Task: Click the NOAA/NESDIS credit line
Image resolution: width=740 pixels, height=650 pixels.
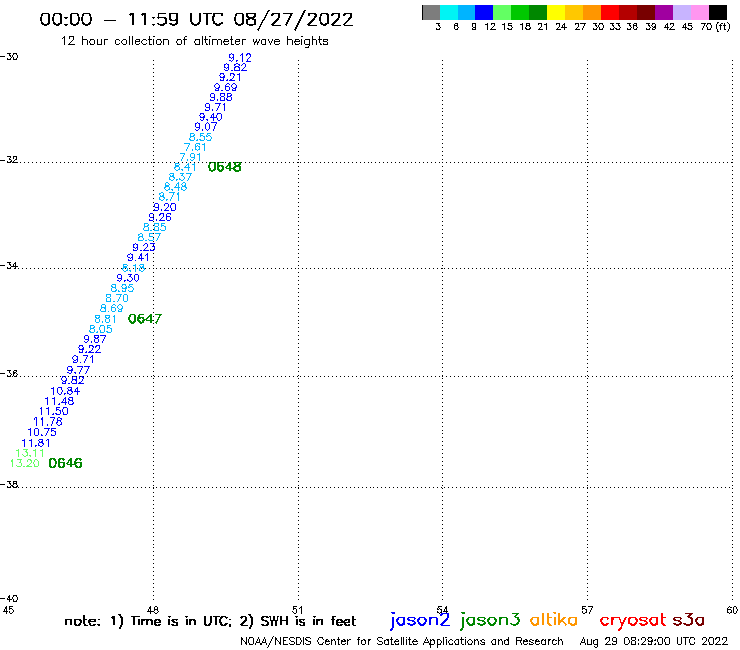Action: [x=402, y=642]
